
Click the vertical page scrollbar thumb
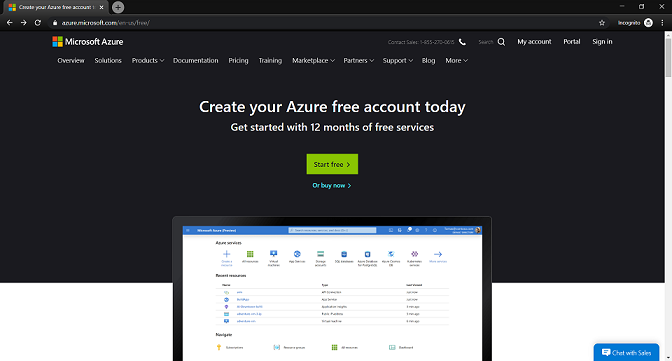point(668,58)
